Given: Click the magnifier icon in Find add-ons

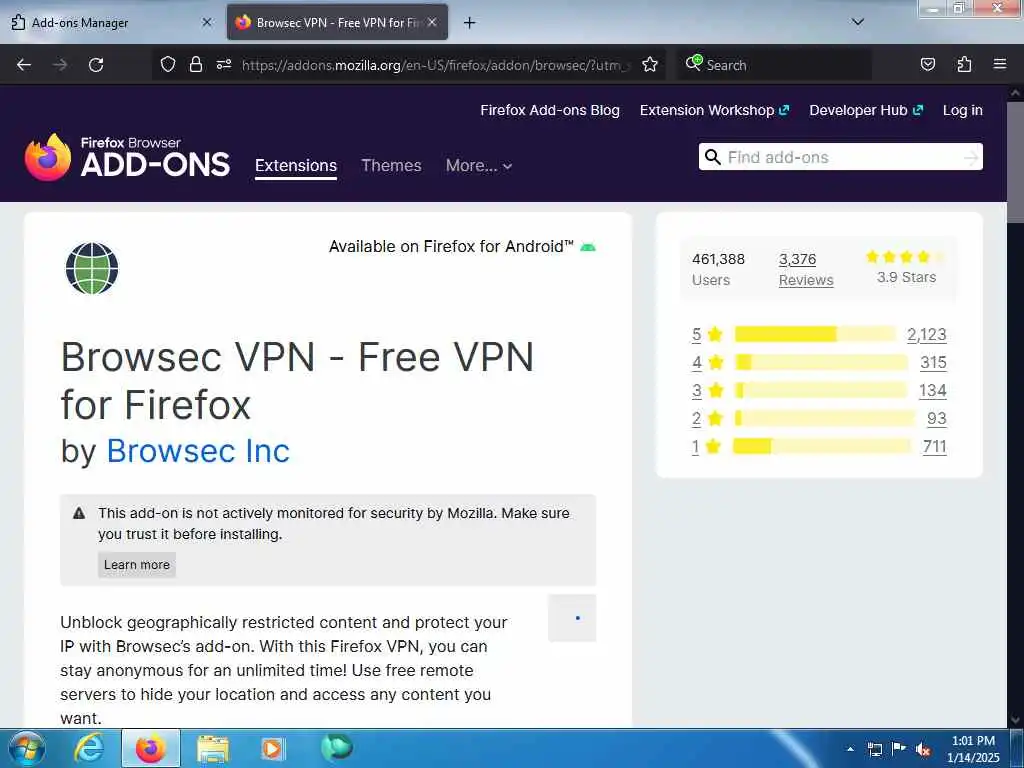Looking at the screenshot, I should click(713, 157).
